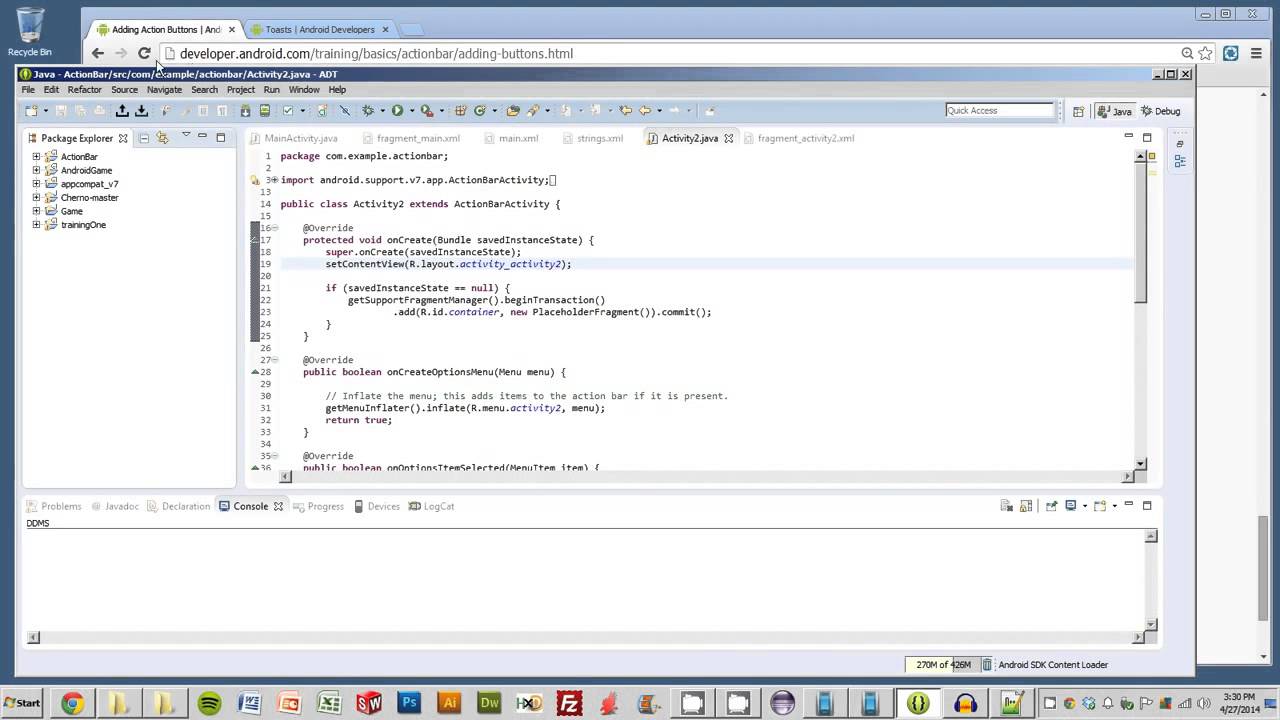This screenshot has height=720, width=1280.
Task: Collapse All in Package Explorer
Action: [144, 138]
